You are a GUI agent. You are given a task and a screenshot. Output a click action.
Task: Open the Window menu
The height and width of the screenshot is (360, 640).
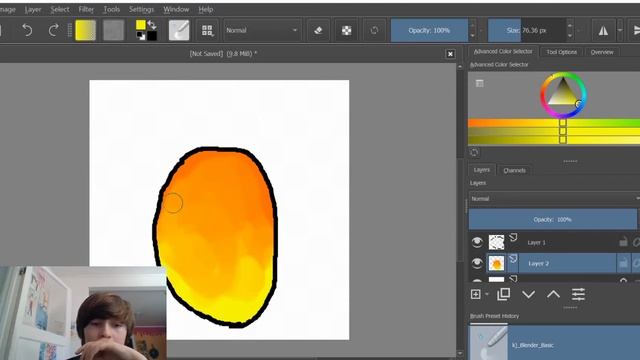pos(176,9)
